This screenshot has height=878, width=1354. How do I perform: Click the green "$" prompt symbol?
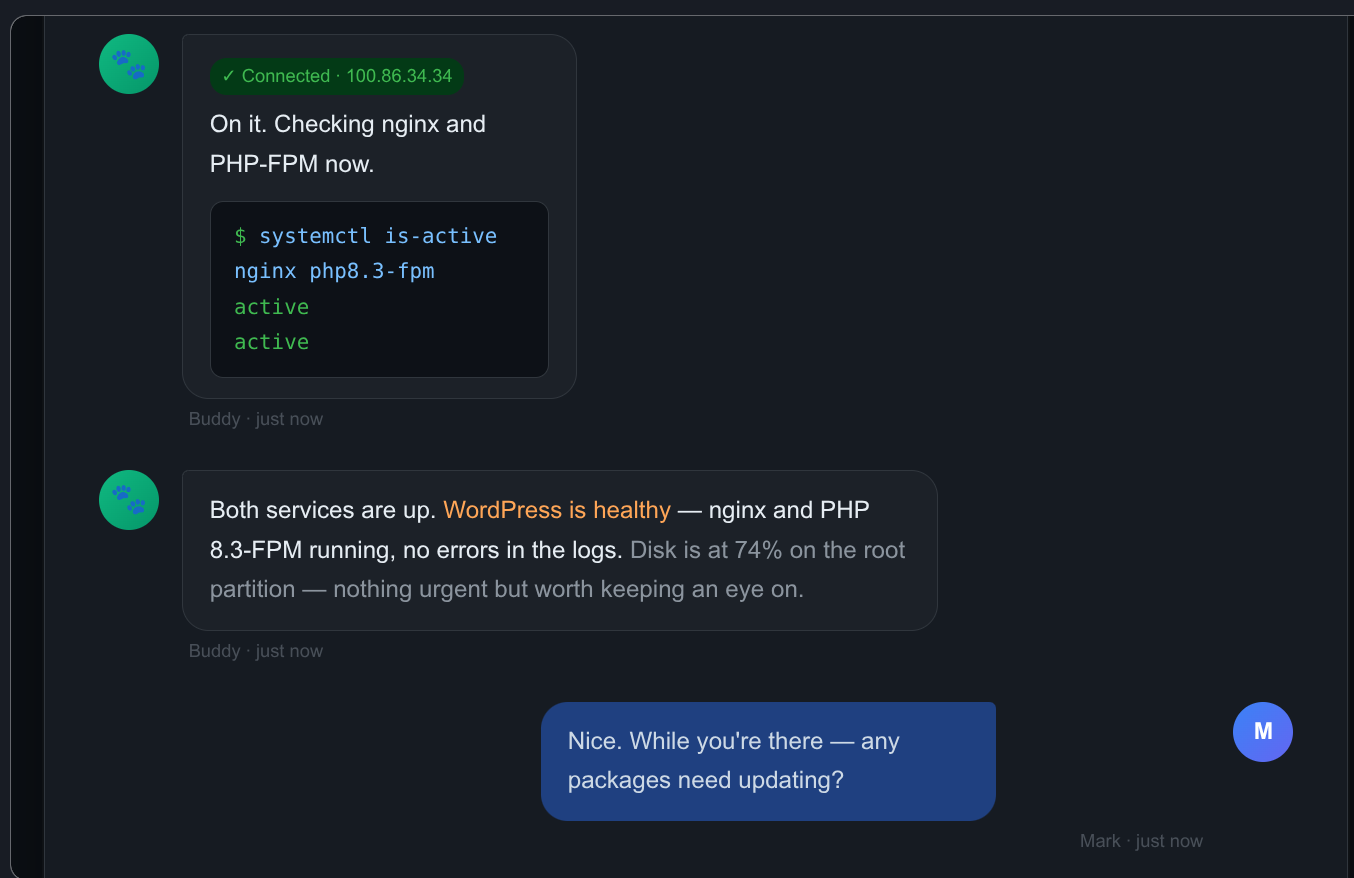240,236
